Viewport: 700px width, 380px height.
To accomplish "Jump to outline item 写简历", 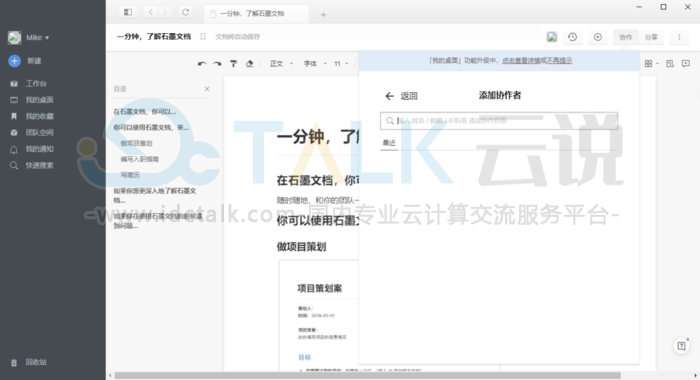I will [x=130, y=175].
